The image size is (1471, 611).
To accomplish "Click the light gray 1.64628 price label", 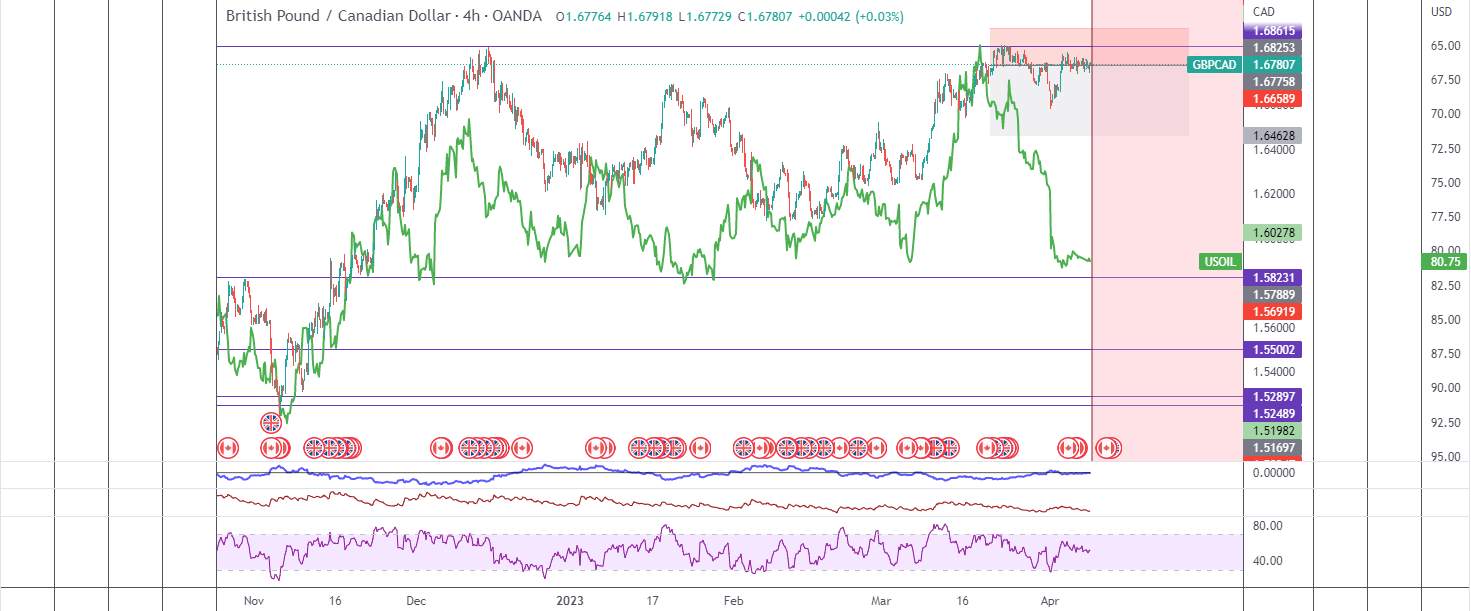I will tap(1273, 135).
